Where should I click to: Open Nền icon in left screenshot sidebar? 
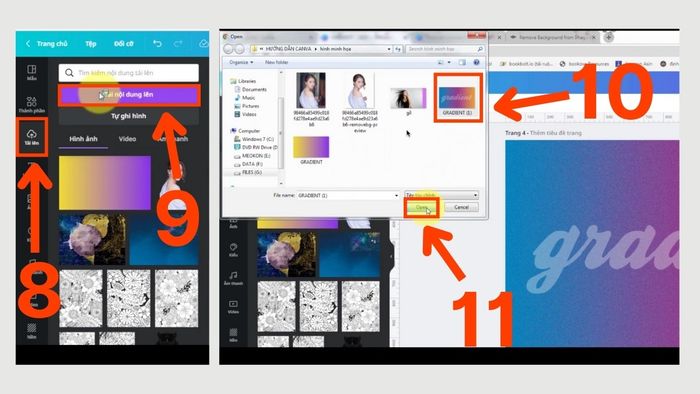pyautogui.click(x=32, y=331)
